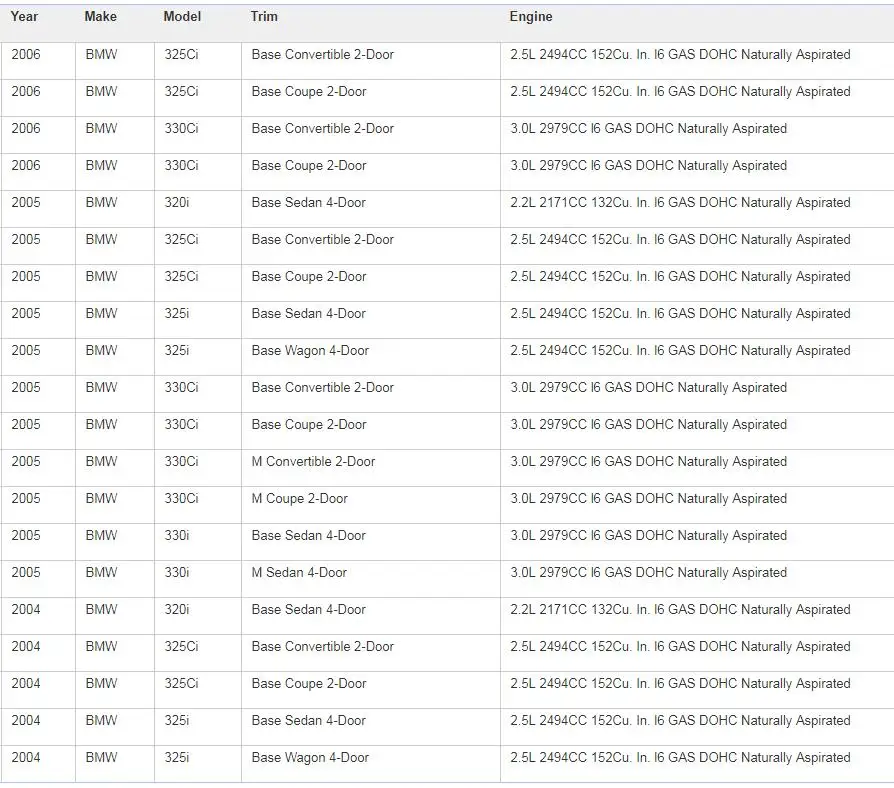The width and height of the screenshot is (894, 788).
Task: Select year cell of 2004 325i Wagon row
Action: tap(38, 764)
